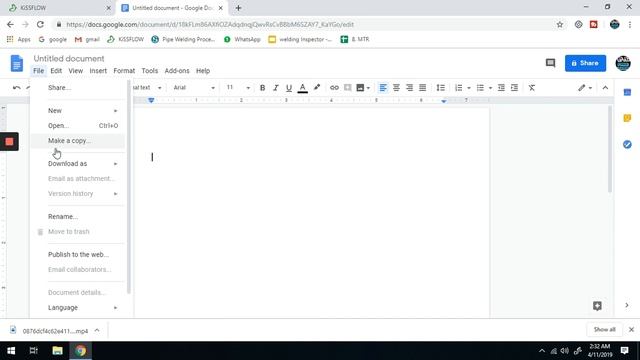Open the text color picker

click(302, 88)
